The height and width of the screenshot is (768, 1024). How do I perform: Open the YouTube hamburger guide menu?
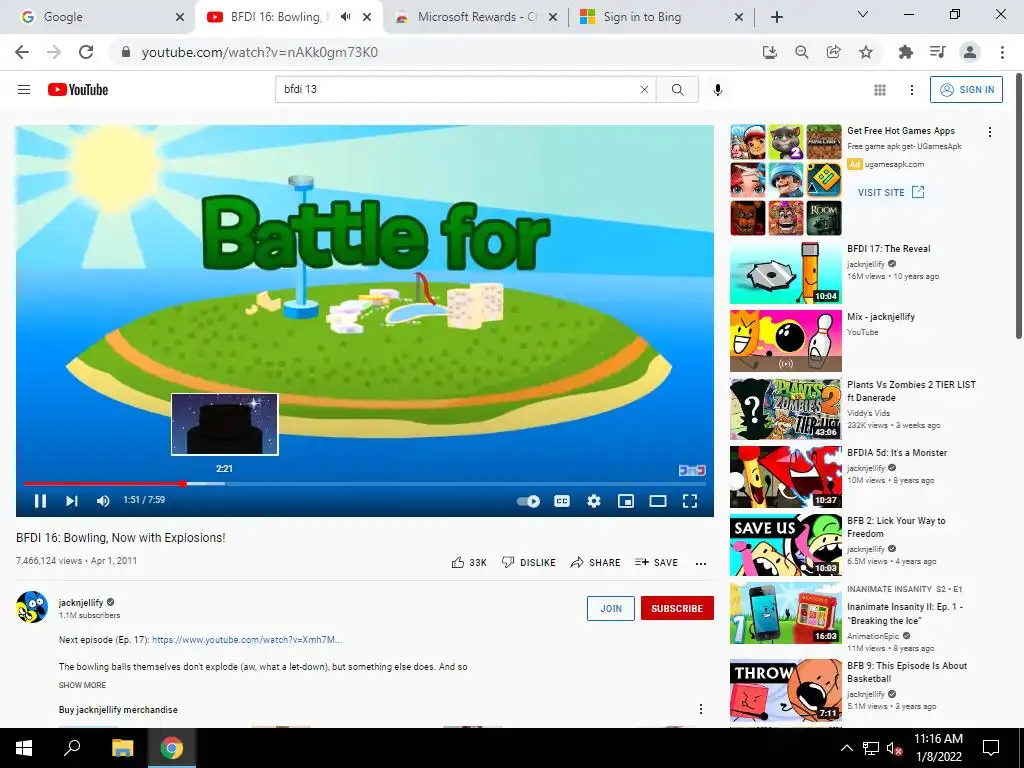pos(24,89)
